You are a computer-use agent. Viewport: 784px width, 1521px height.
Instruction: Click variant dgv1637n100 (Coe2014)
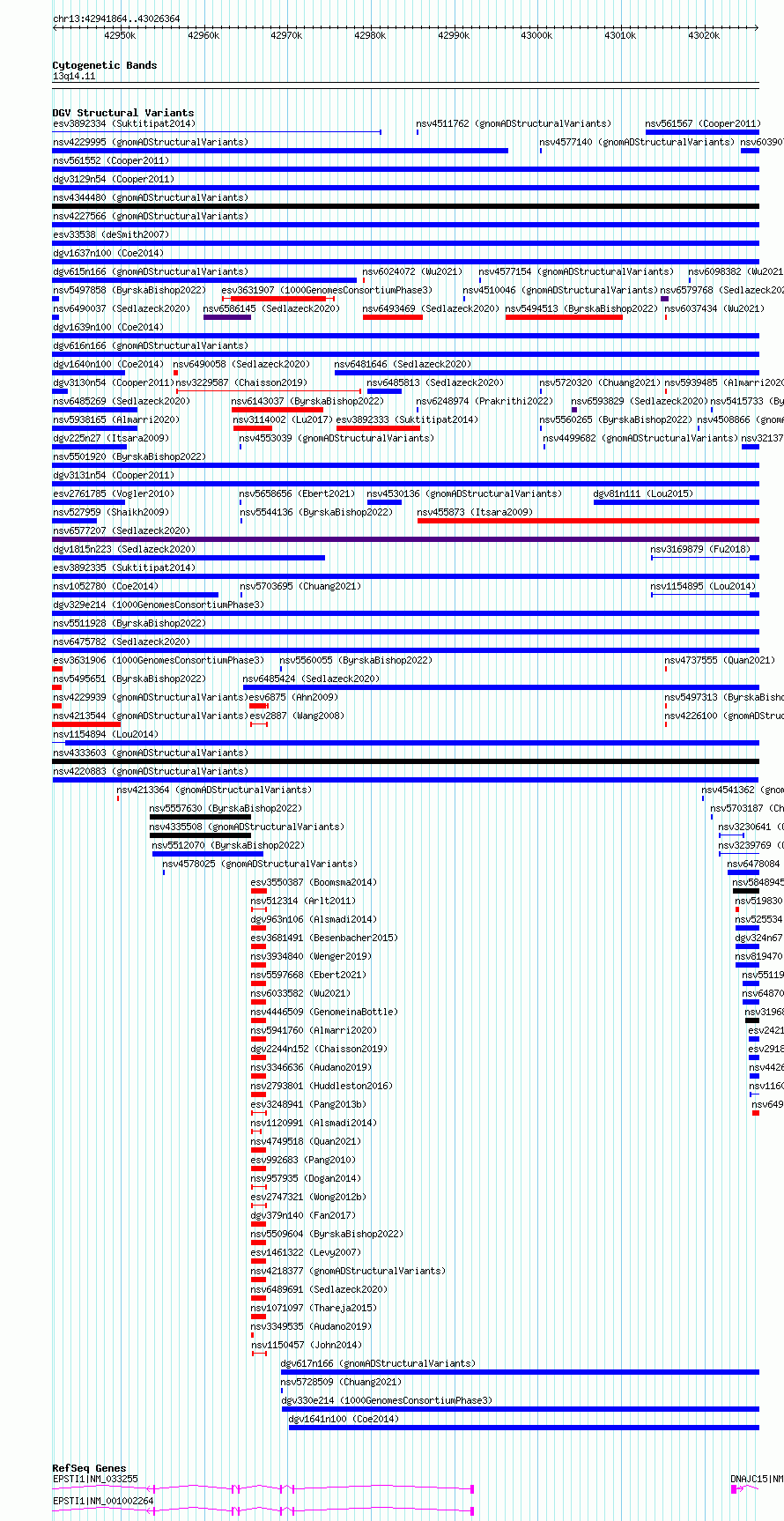pos(108,254)
